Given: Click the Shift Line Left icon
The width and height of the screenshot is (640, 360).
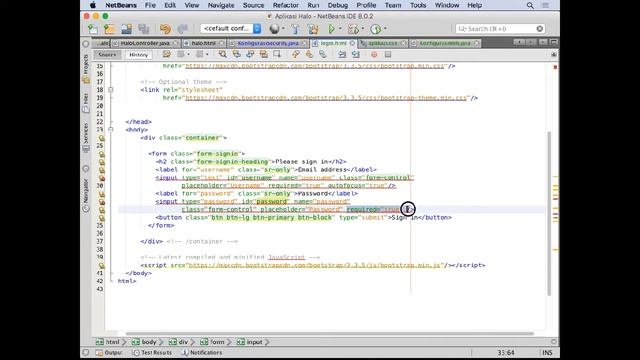Looking at the screenshot, I should [342, 54].
